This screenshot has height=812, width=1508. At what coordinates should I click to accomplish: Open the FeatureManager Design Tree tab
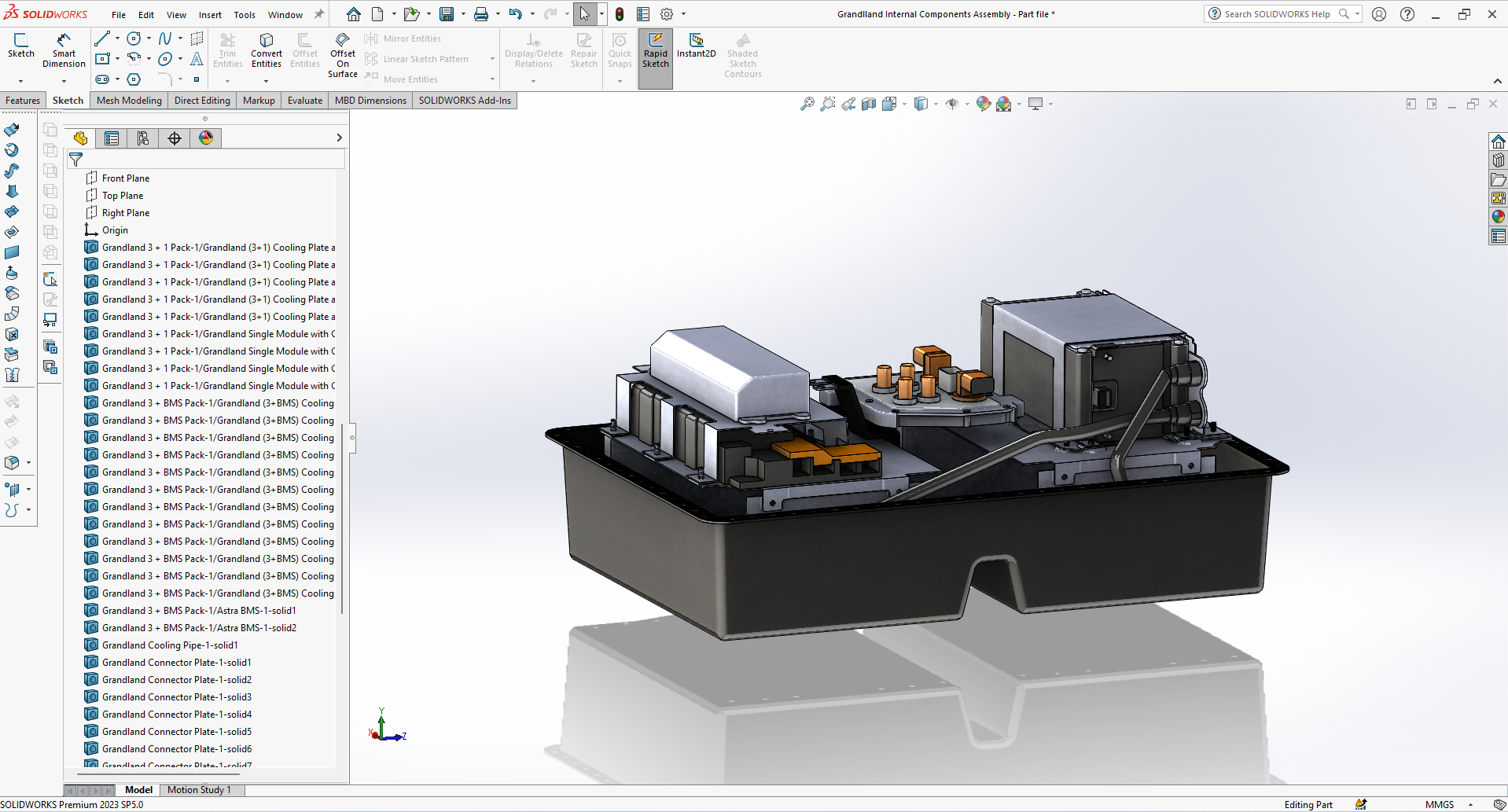(x=80, y=138)
